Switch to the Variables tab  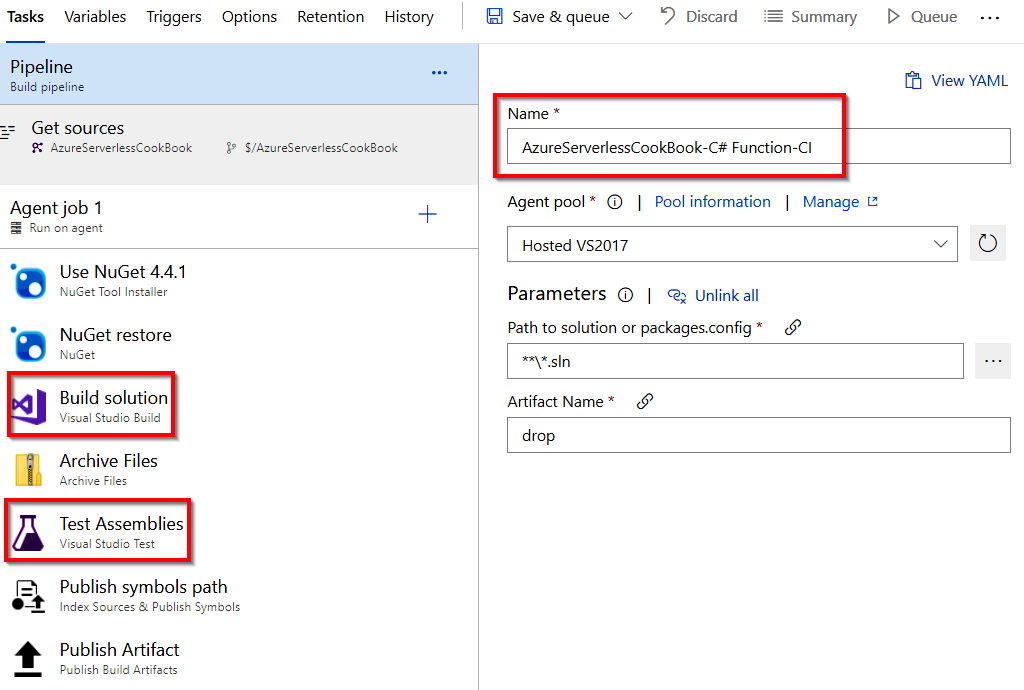(95, 17)
